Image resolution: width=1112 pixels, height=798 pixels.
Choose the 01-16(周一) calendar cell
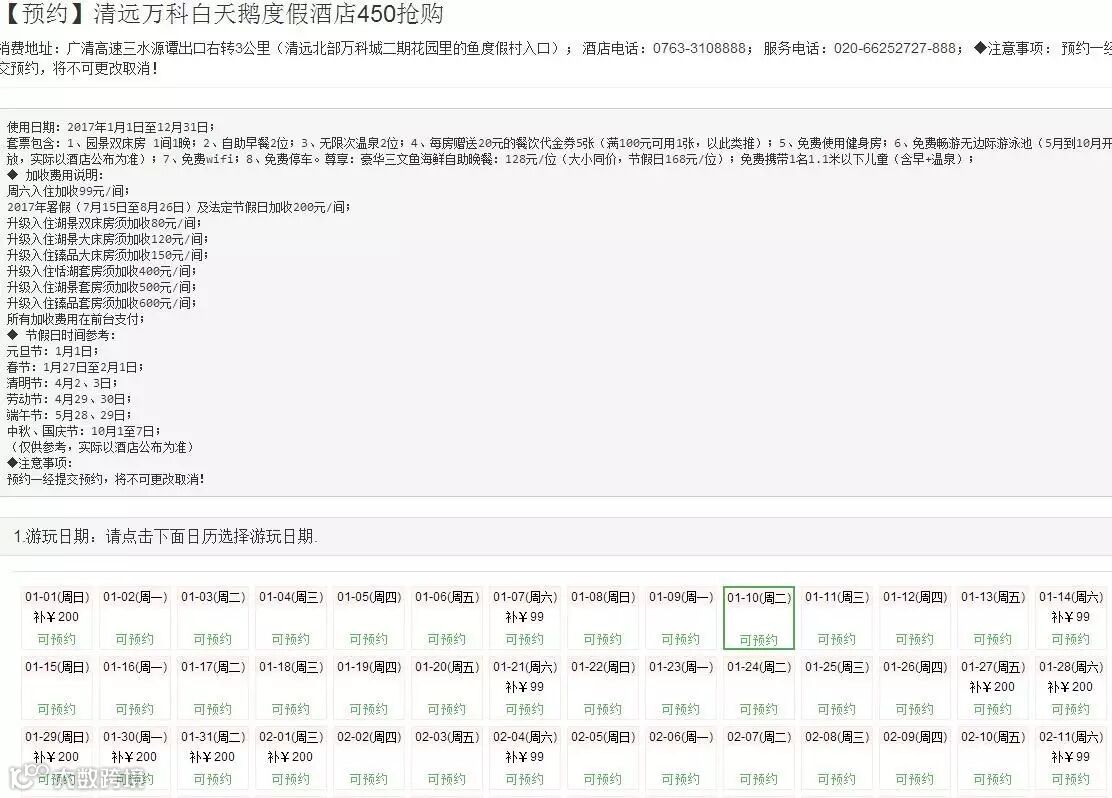click(135, 688)
